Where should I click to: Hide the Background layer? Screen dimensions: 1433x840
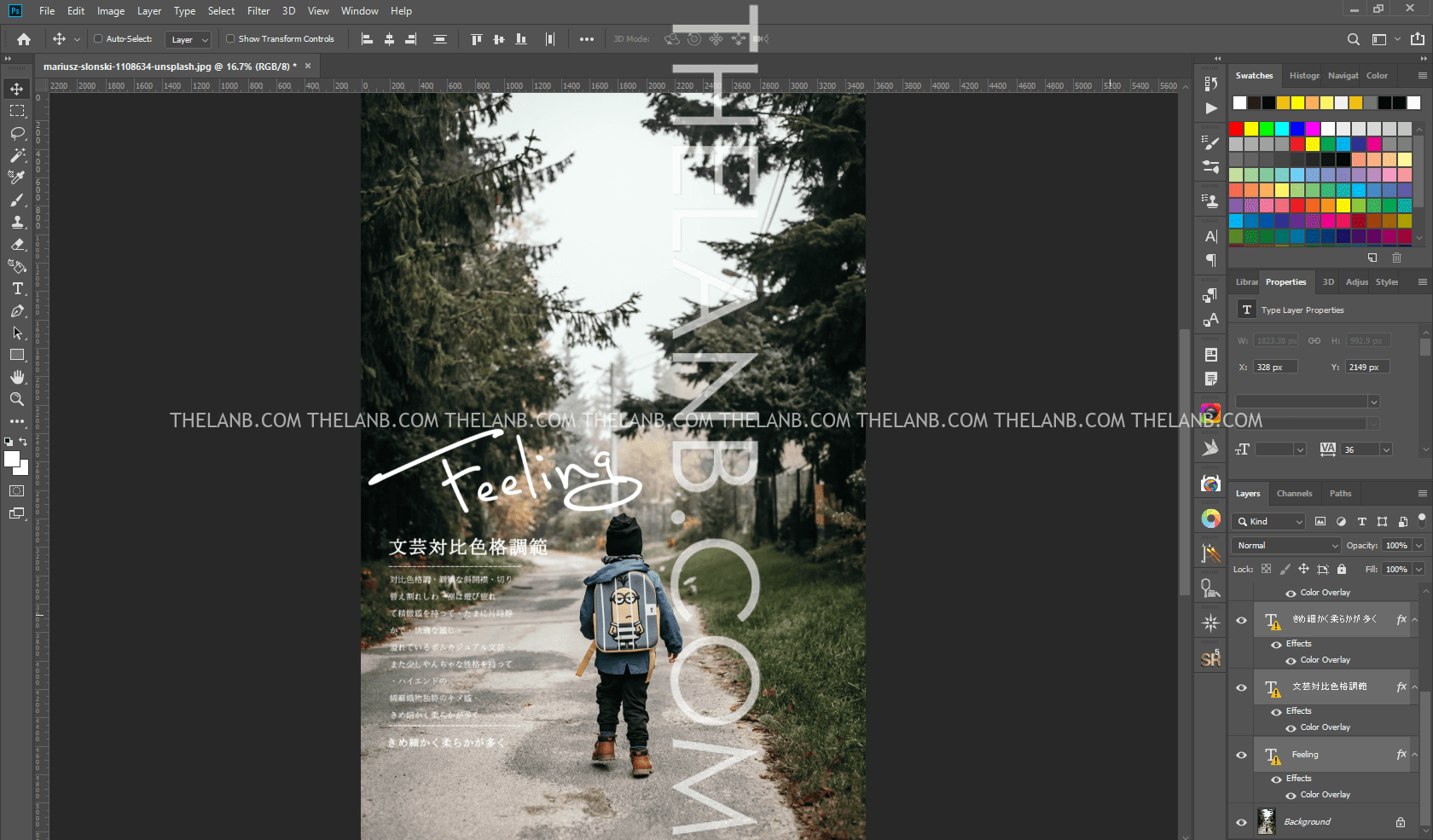(x=1242, y=822)
